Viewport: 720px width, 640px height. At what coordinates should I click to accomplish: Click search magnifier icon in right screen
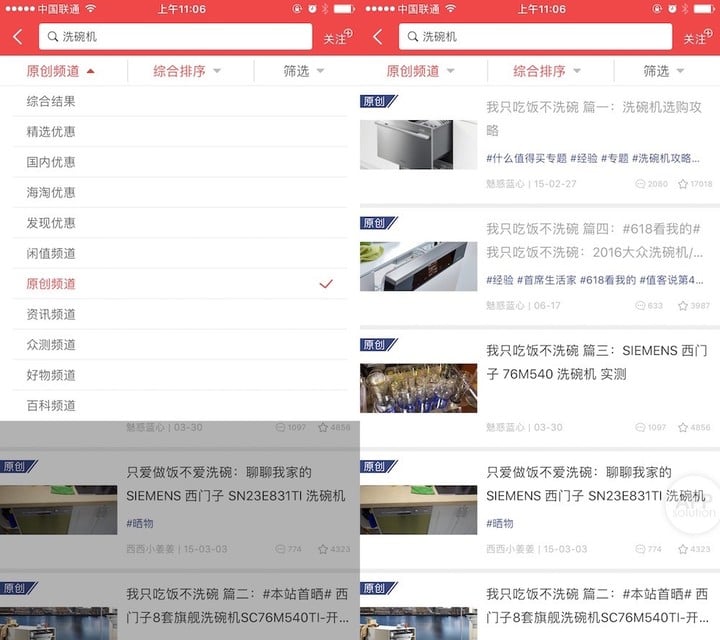[413, 37]
